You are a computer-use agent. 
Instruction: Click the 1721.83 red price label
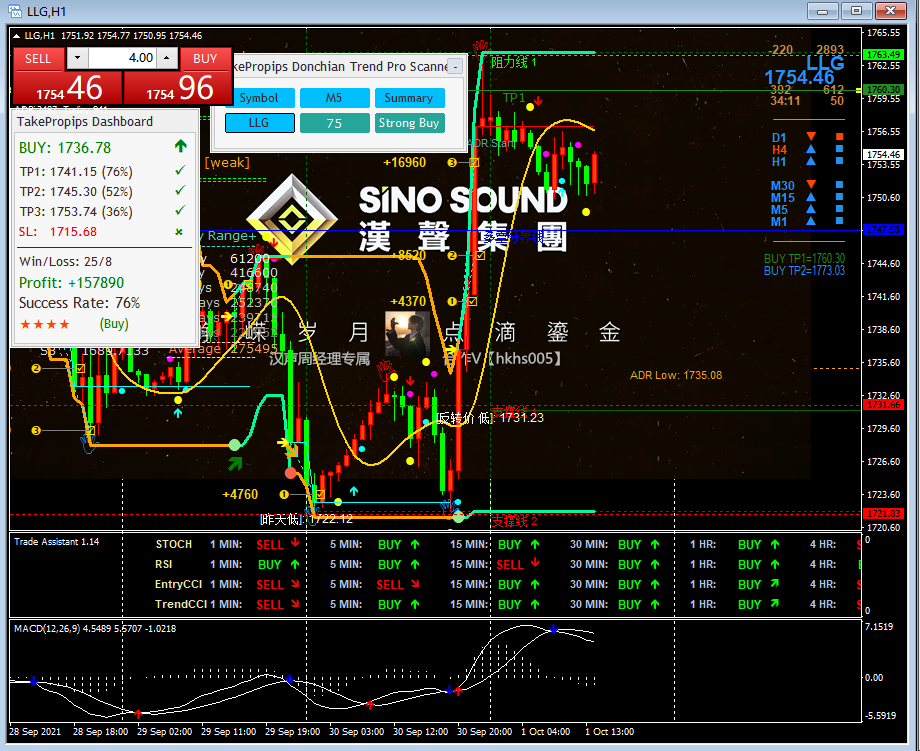[883, 513]
